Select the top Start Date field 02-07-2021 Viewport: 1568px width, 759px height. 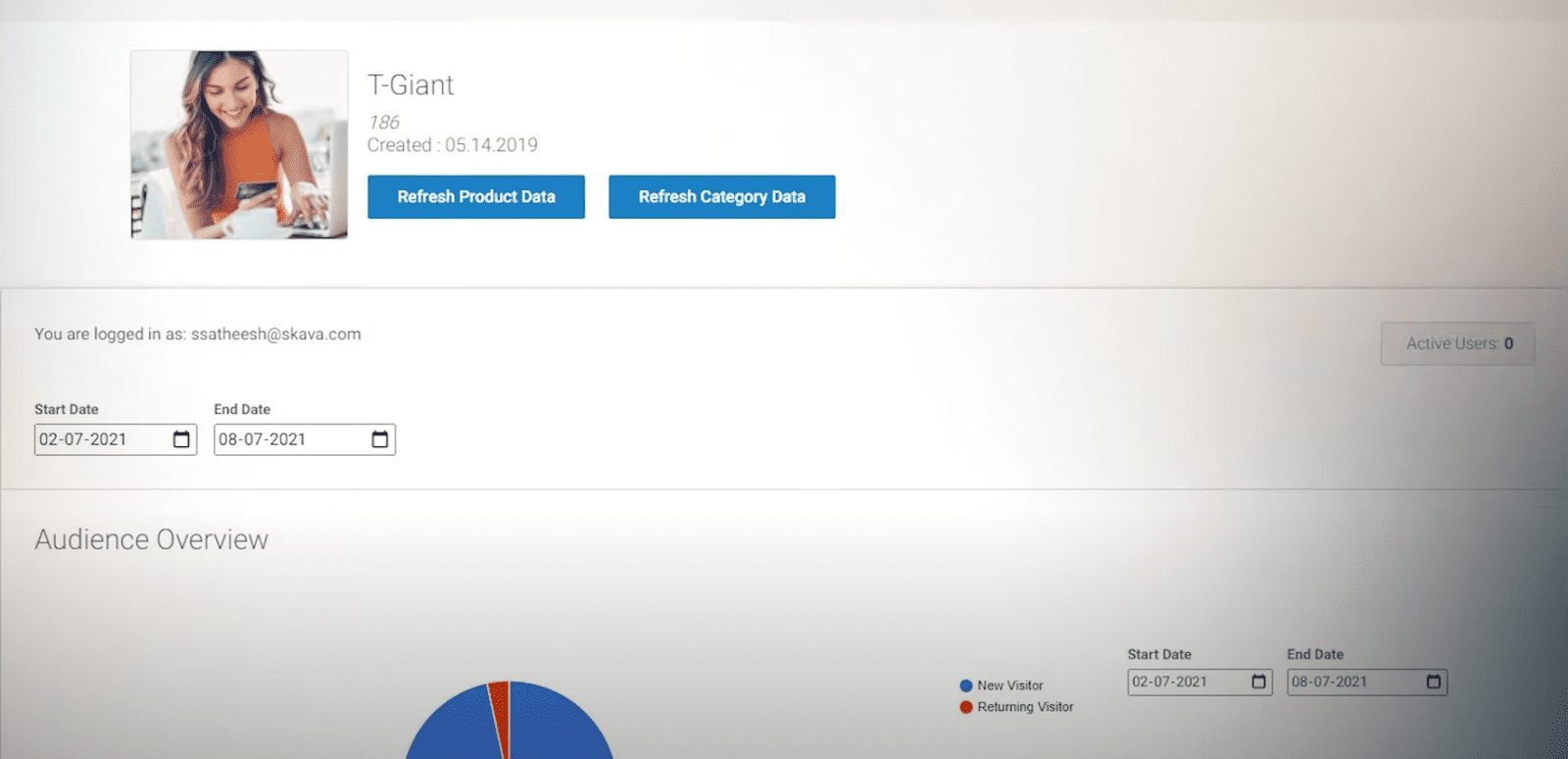116,439
